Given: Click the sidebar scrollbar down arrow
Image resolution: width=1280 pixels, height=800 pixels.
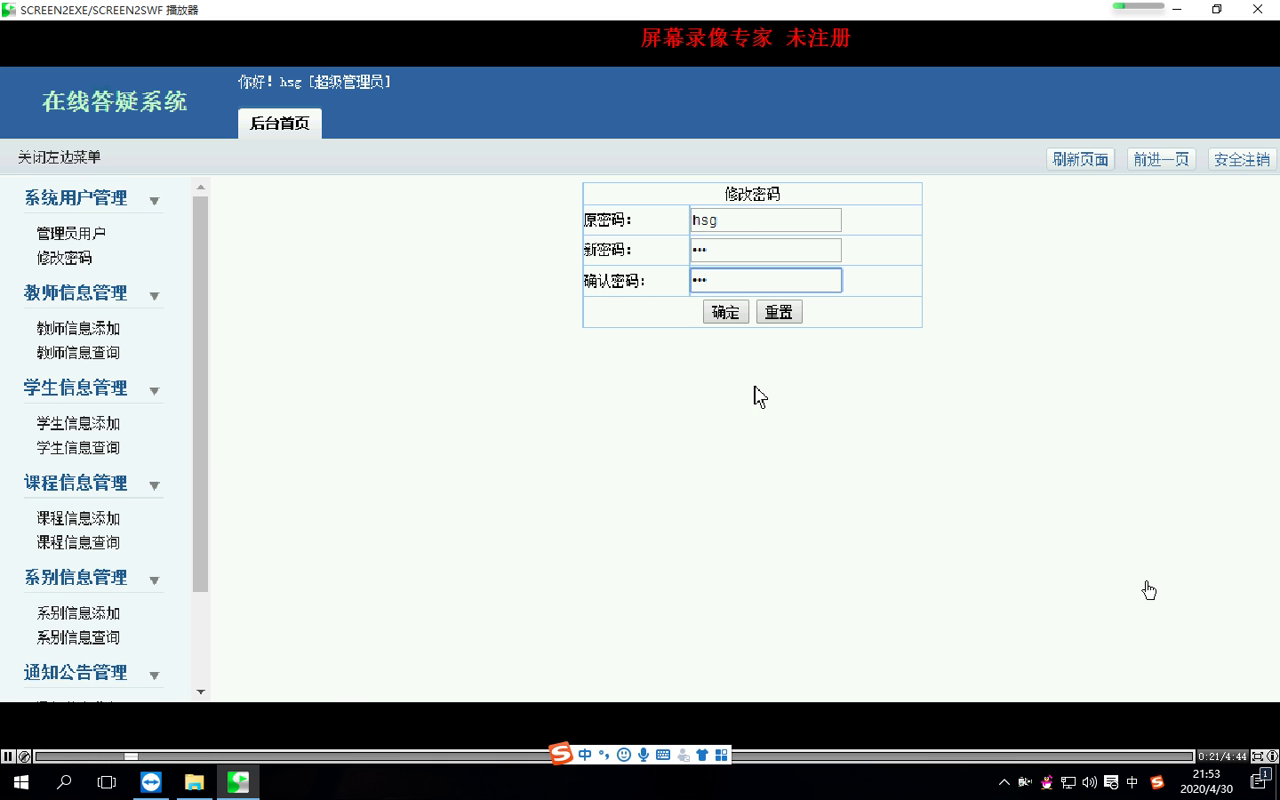Looking at the screenshot, I should click(x=200, y=692).
